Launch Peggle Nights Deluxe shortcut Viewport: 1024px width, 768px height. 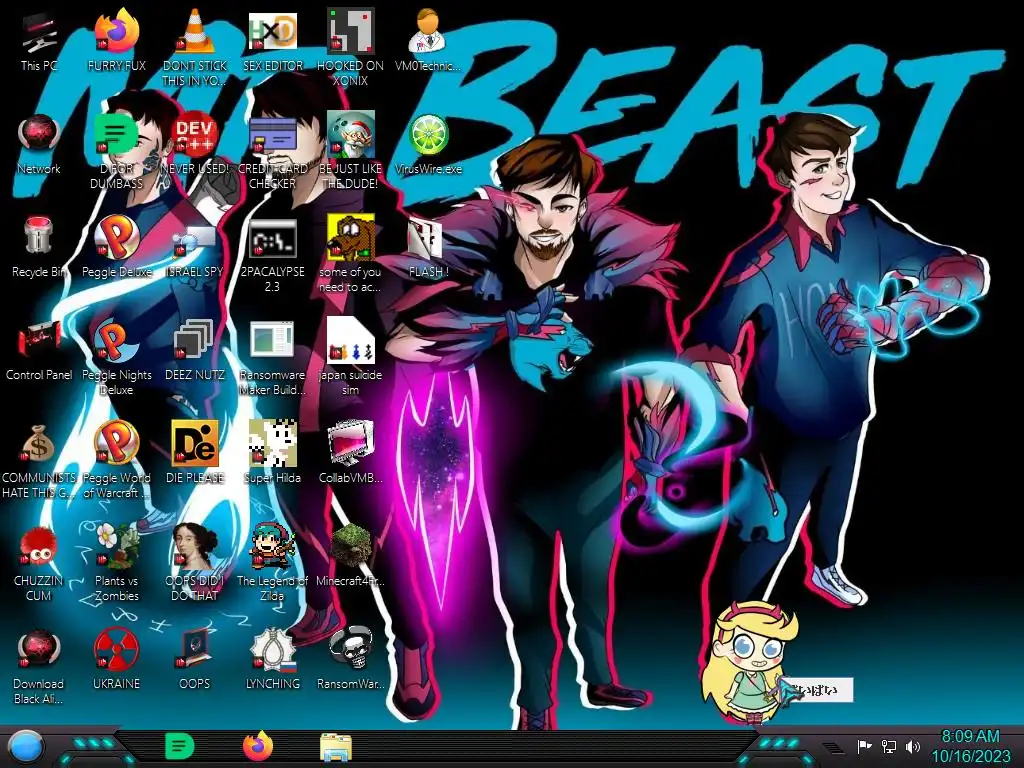(117, 358)
